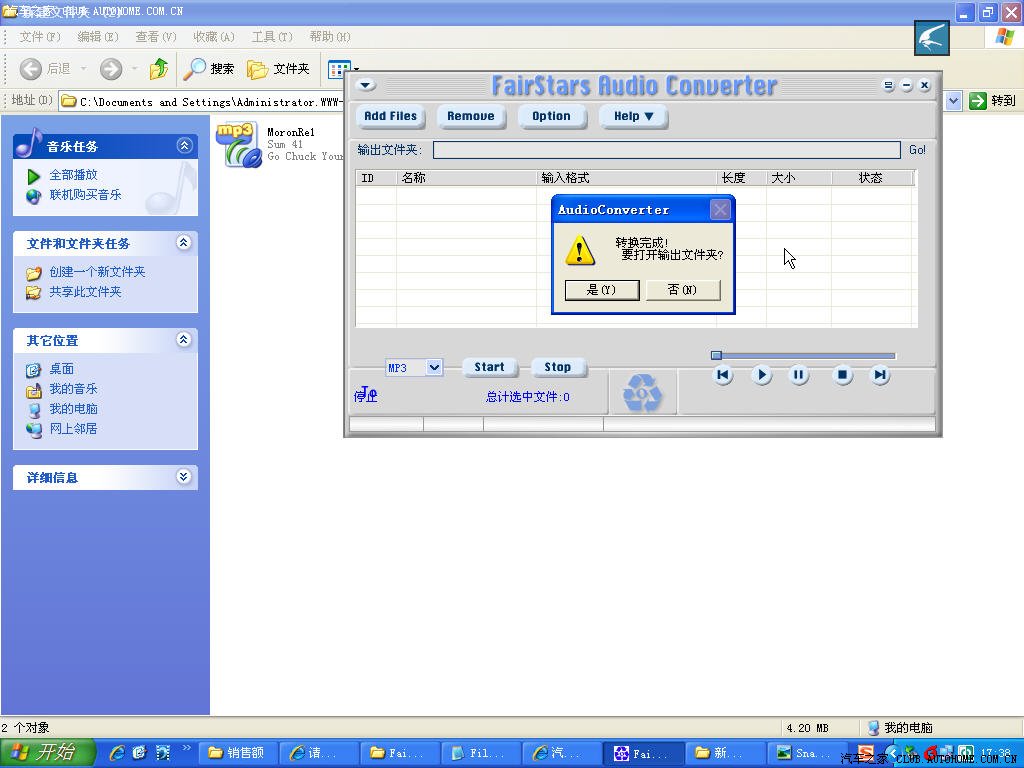The image size is (1024, 768).
Task: Open the Help dropdown menu
Action: (633, 116)
